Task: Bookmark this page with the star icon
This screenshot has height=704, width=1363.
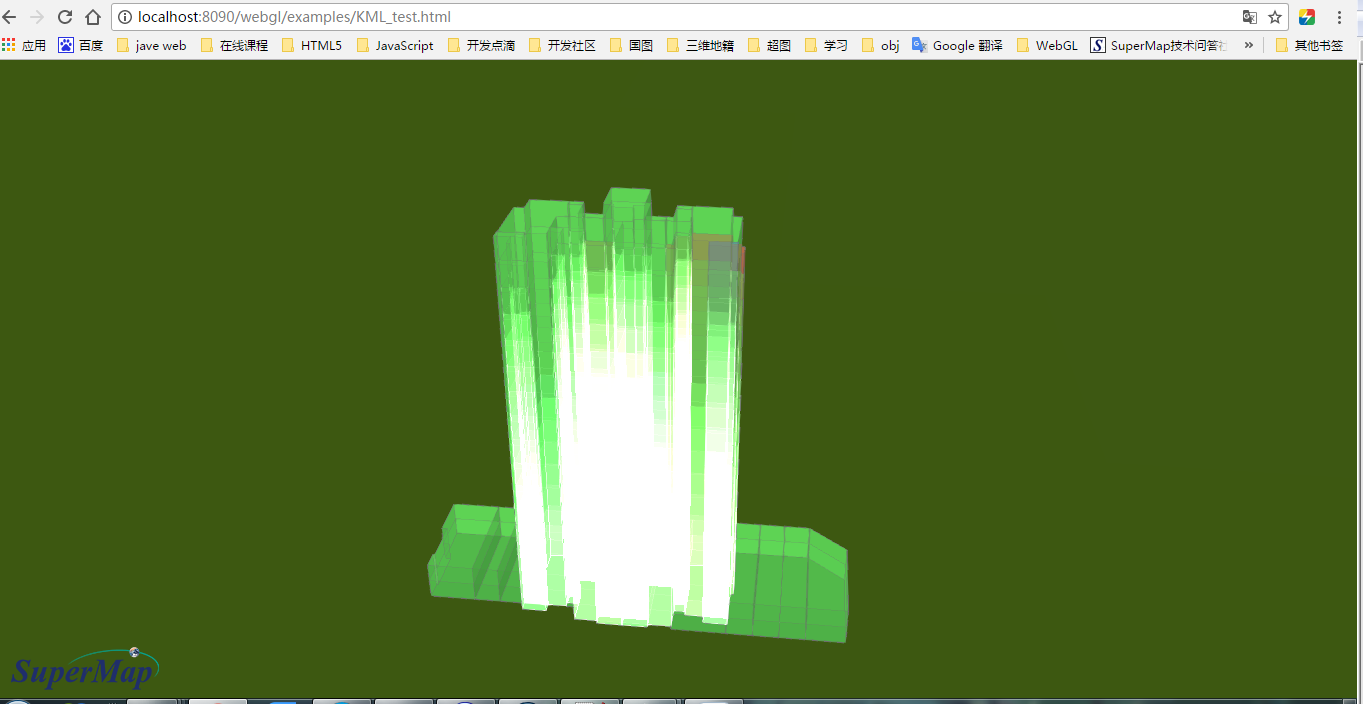Action: point(1275,17)
